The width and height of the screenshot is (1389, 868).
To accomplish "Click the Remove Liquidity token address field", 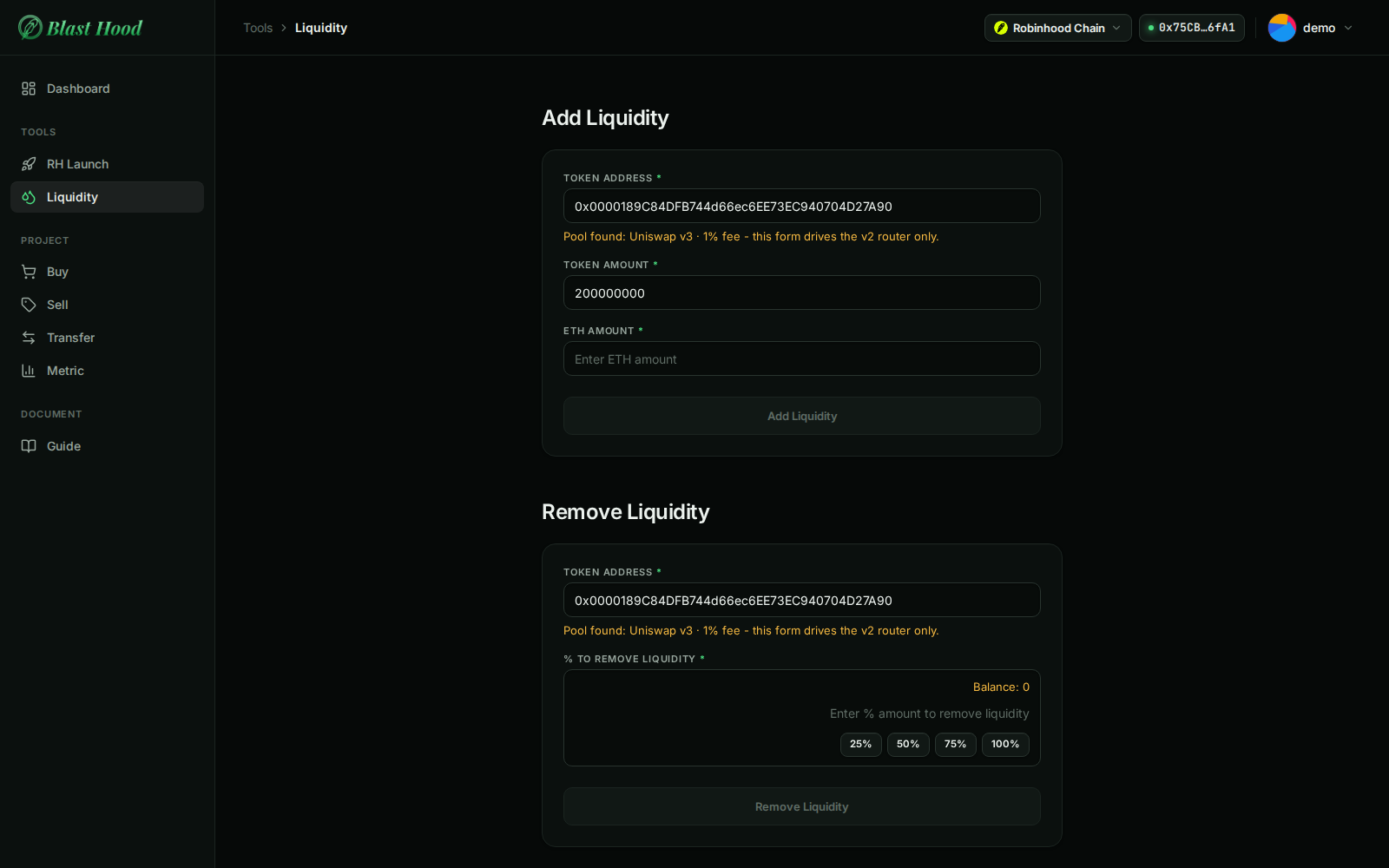I will click(x=802, y=600).
